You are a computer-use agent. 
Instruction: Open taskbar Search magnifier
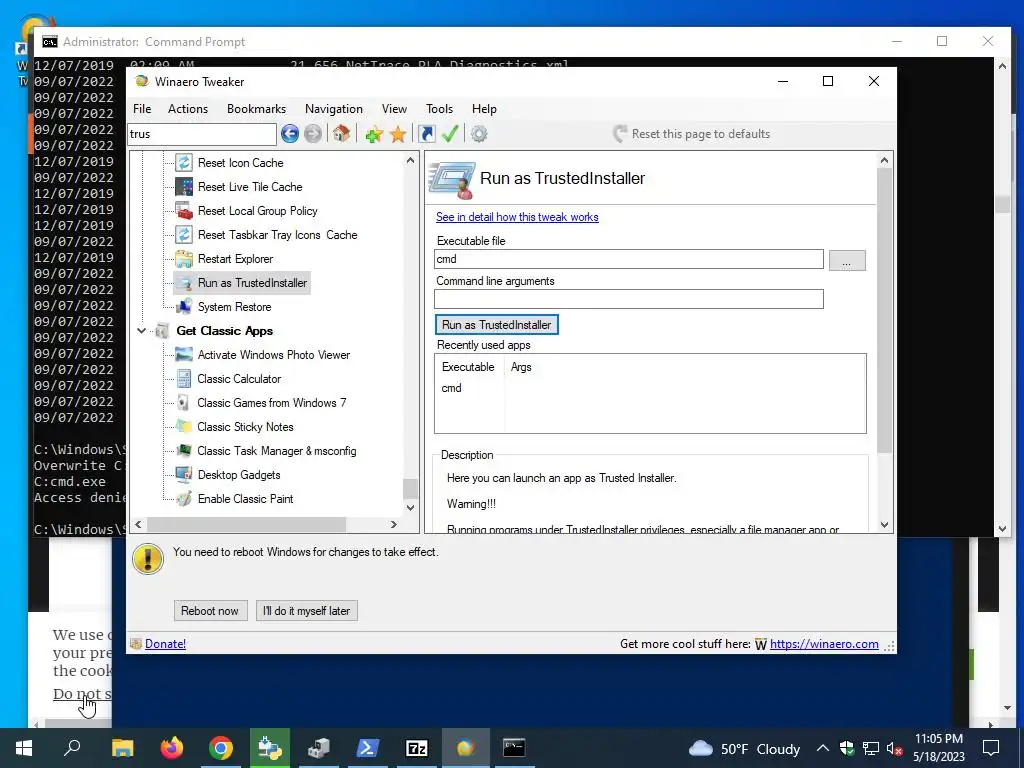tap(72, 748)
